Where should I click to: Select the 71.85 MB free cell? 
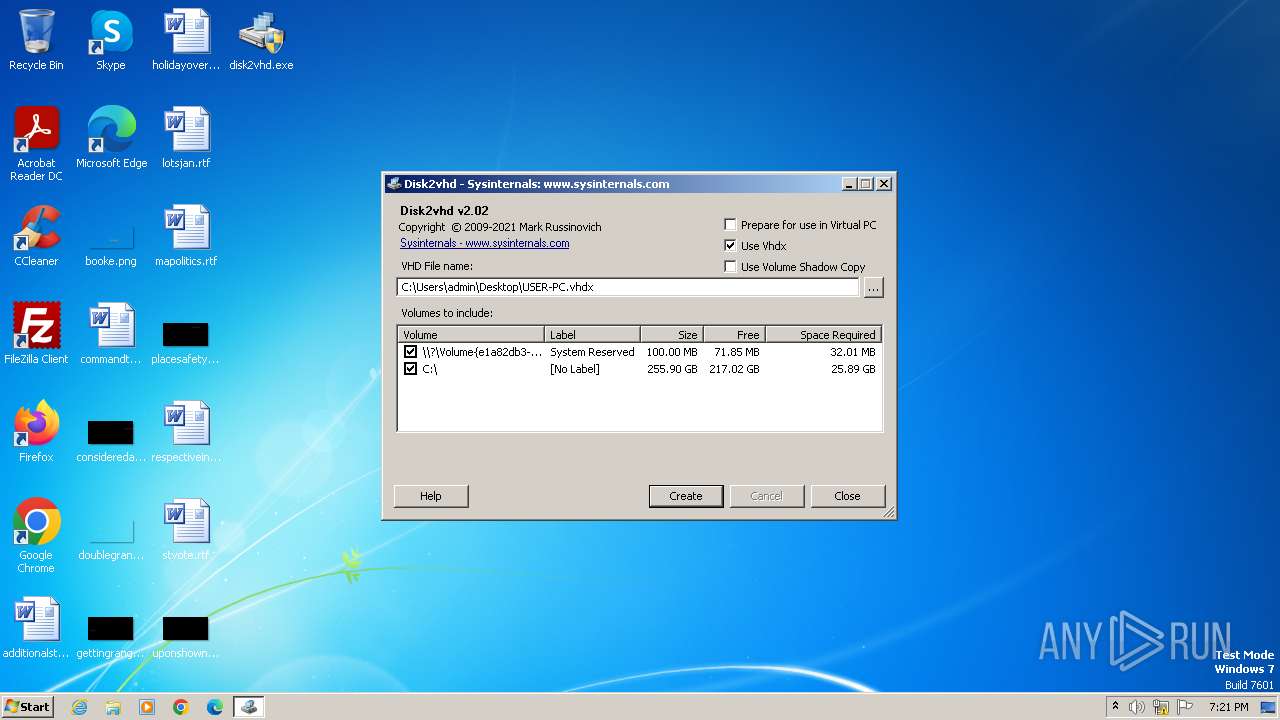(x=736, y=352)
